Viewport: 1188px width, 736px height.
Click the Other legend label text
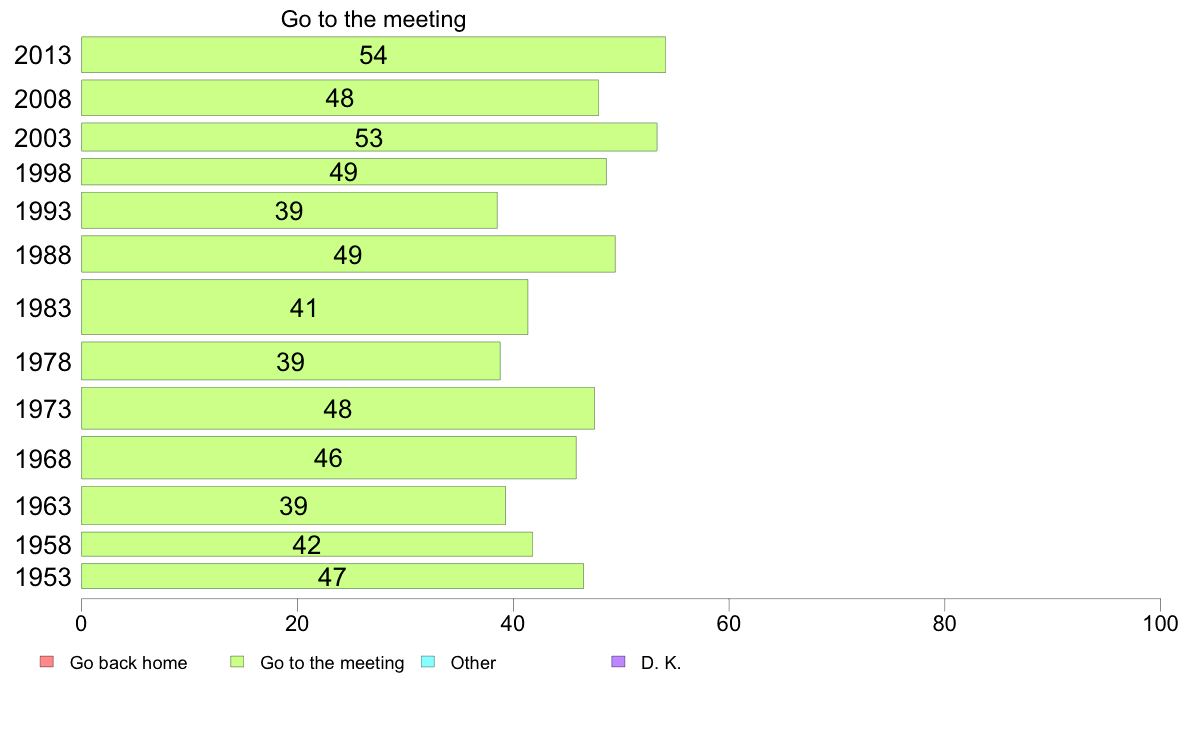tap(473, 662)
